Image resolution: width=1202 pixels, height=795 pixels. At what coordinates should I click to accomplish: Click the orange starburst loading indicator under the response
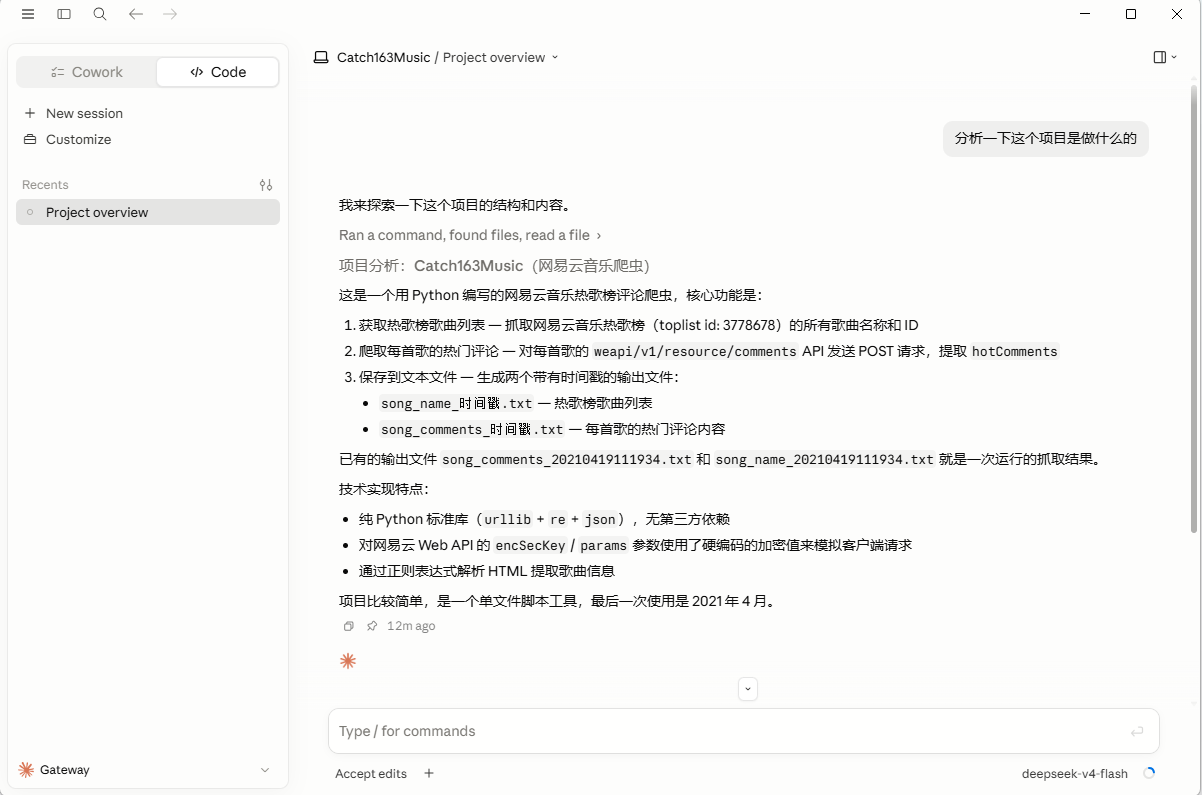pyautogui.click(x=348, y=661)
